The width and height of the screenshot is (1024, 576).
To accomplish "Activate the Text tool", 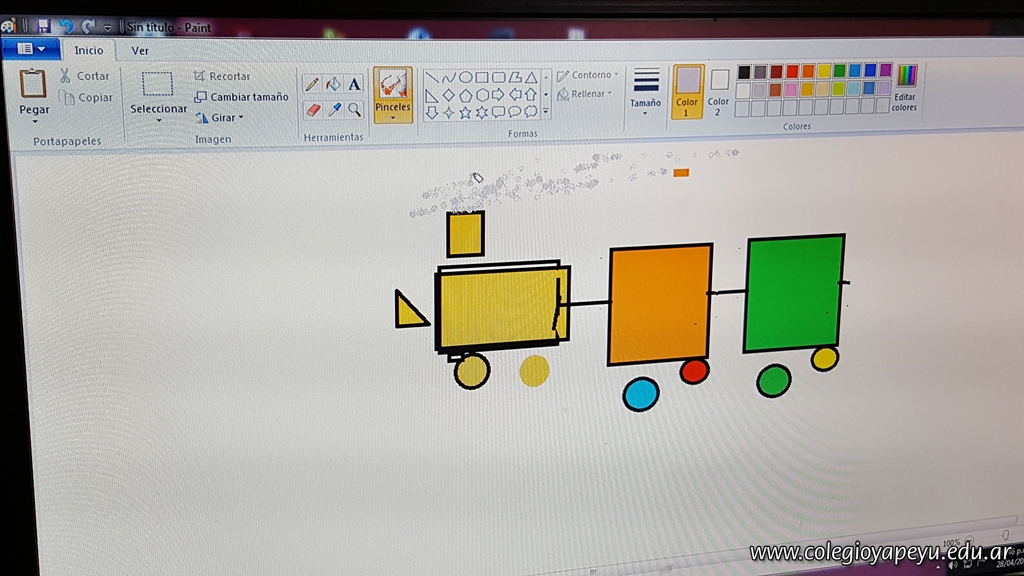I will [x=354, y=85].
